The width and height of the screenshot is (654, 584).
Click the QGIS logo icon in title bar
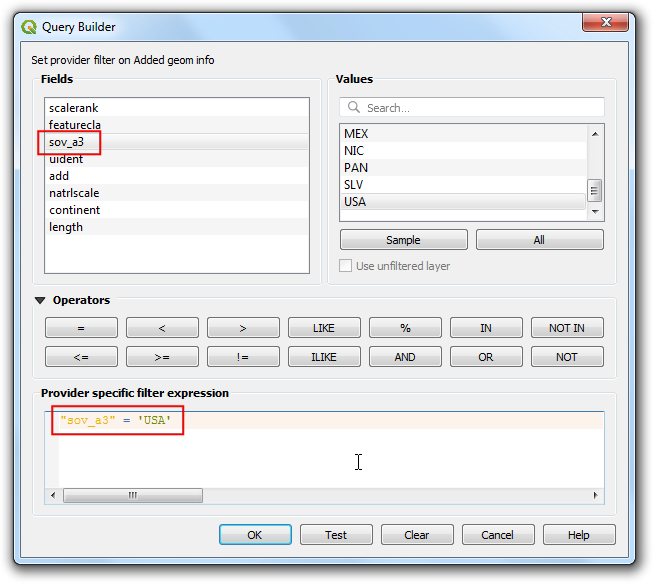pos(28,27)
